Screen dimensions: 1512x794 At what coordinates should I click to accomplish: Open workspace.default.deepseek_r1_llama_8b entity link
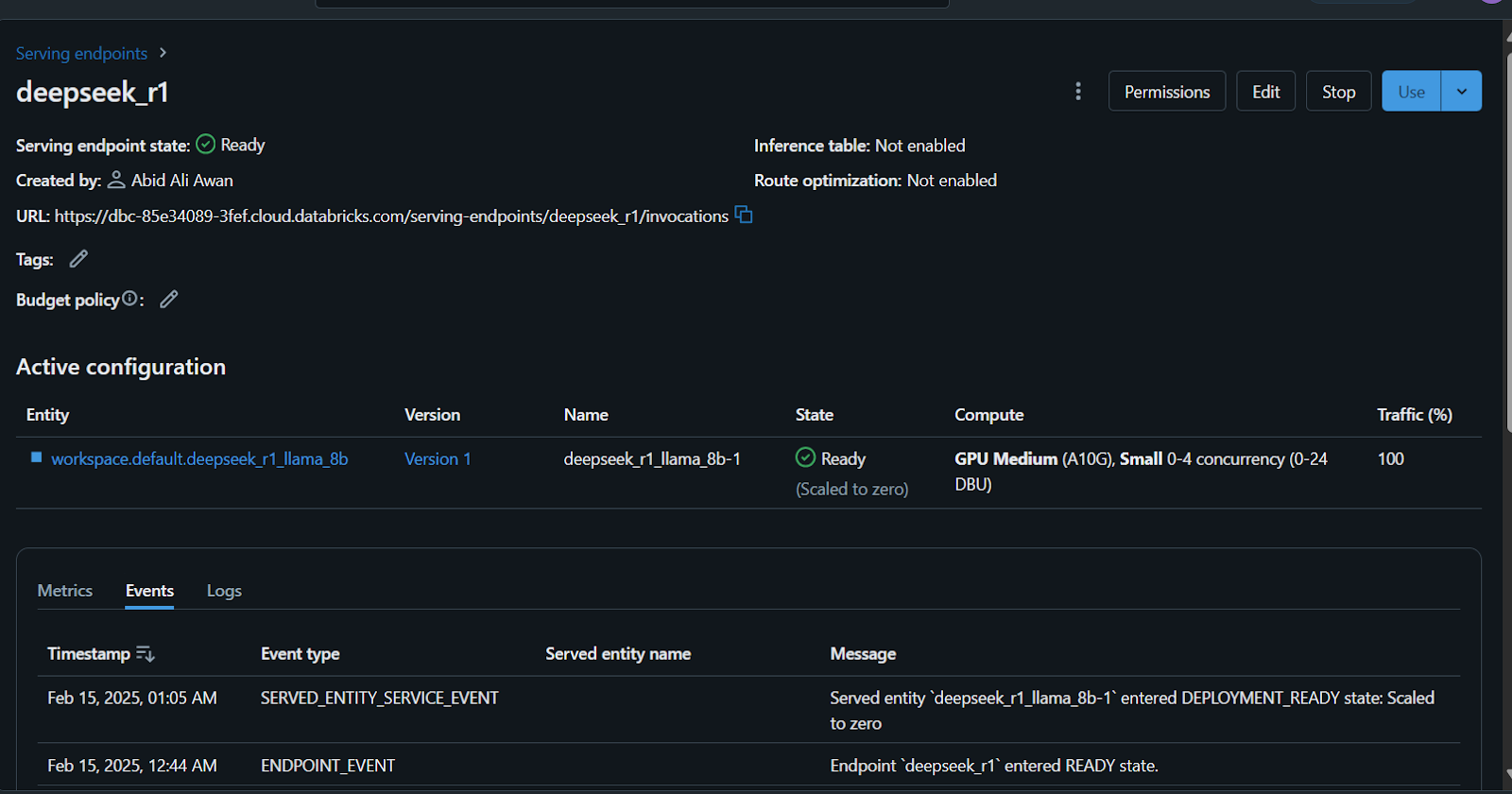[199, 458]
